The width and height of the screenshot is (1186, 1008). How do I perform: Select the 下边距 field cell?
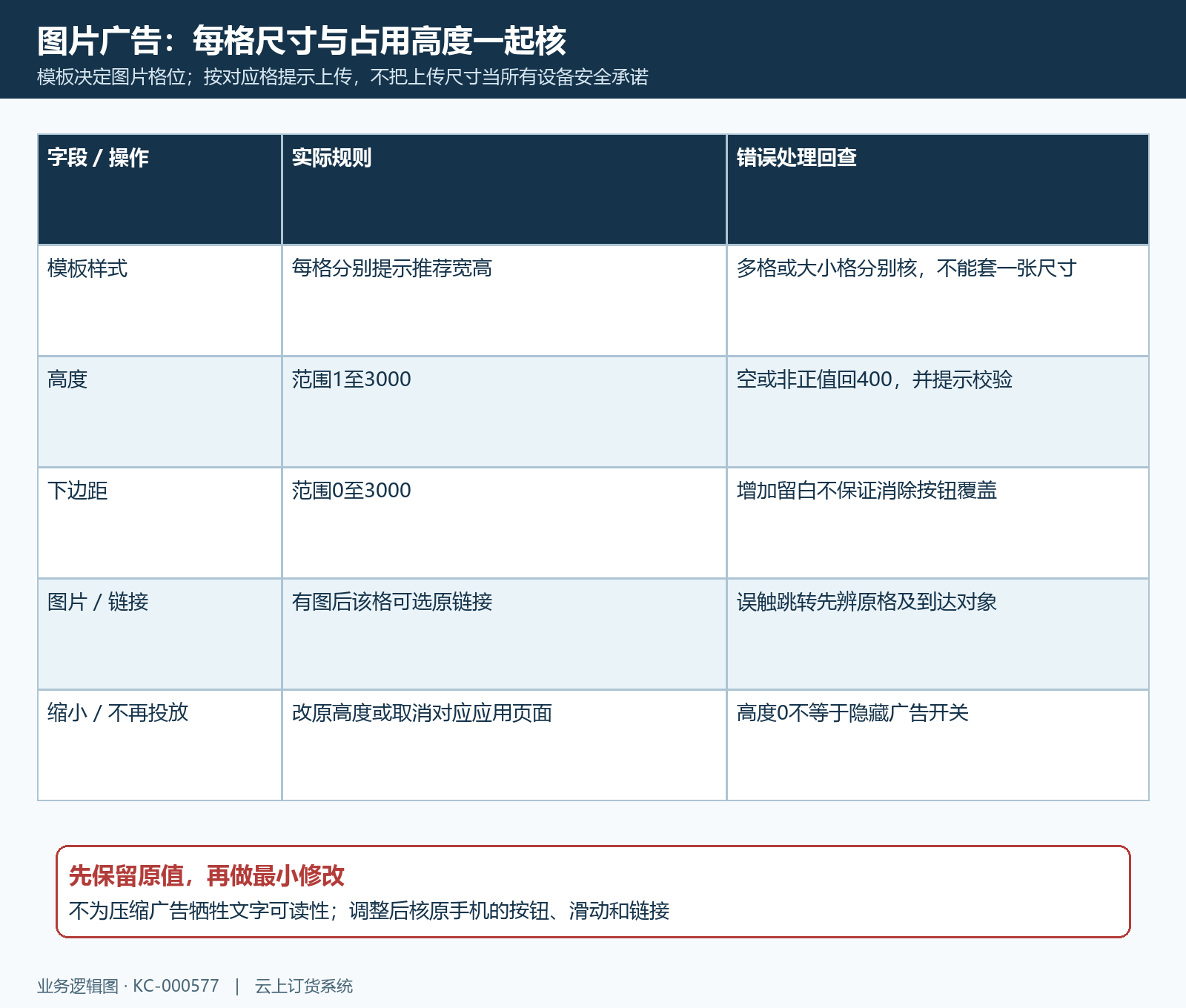[159, 523]
